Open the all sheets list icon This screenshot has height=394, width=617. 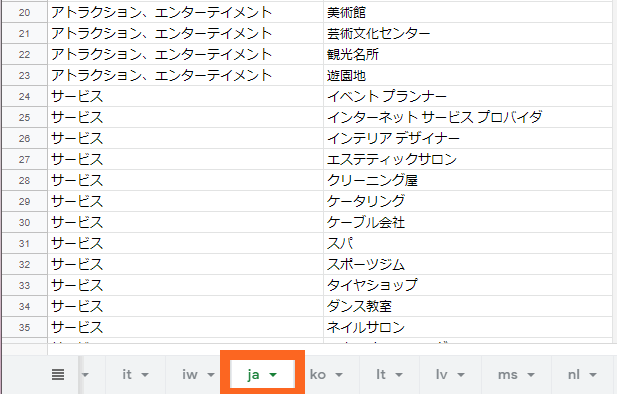58,374
